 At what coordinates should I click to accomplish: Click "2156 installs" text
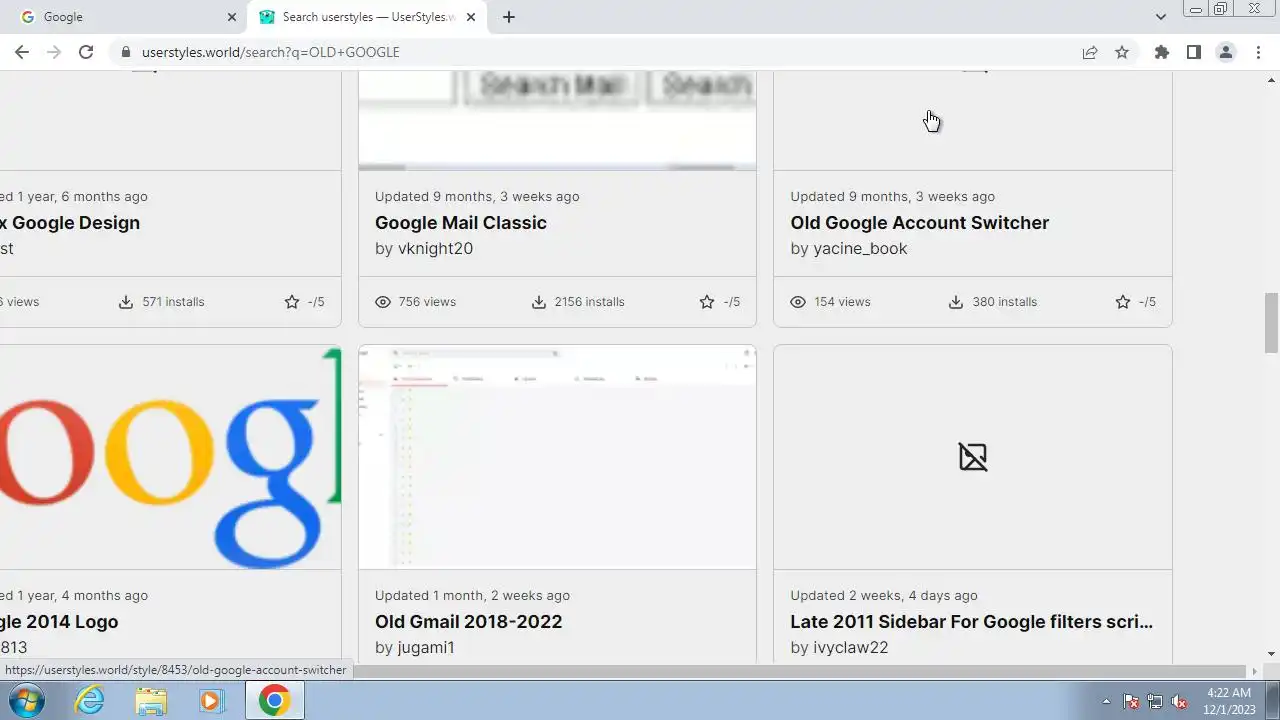pos(589,301)
